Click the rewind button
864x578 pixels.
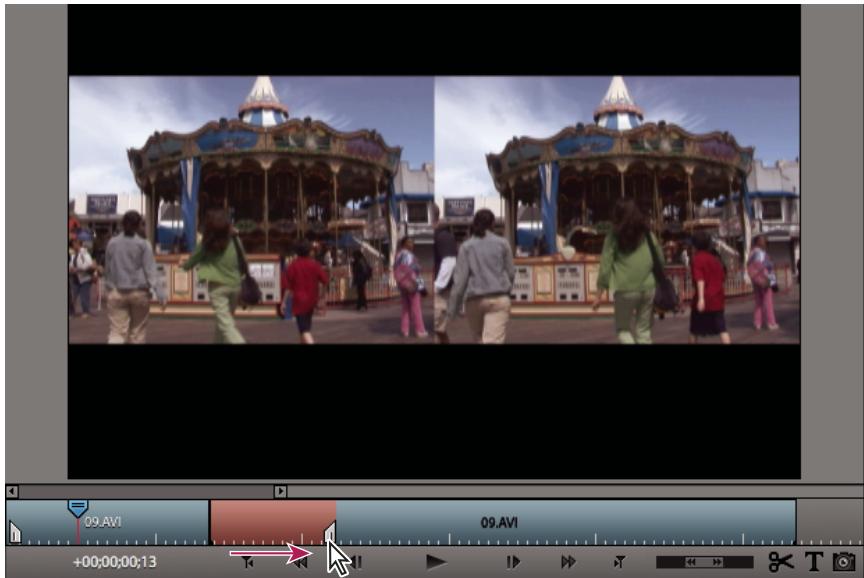point(301,563)
